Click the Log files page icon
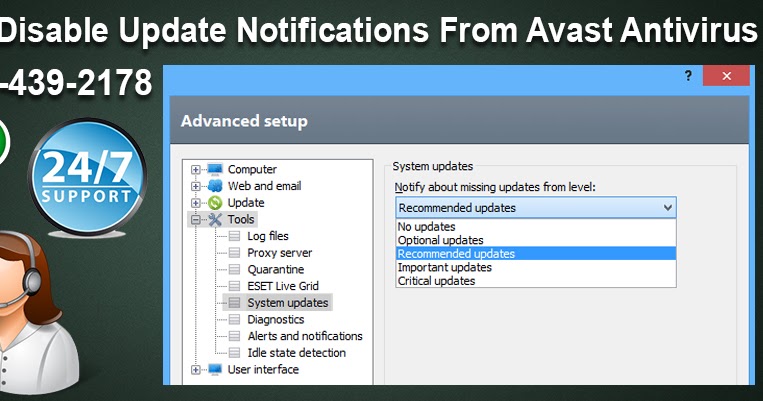 tap(235, 237)
